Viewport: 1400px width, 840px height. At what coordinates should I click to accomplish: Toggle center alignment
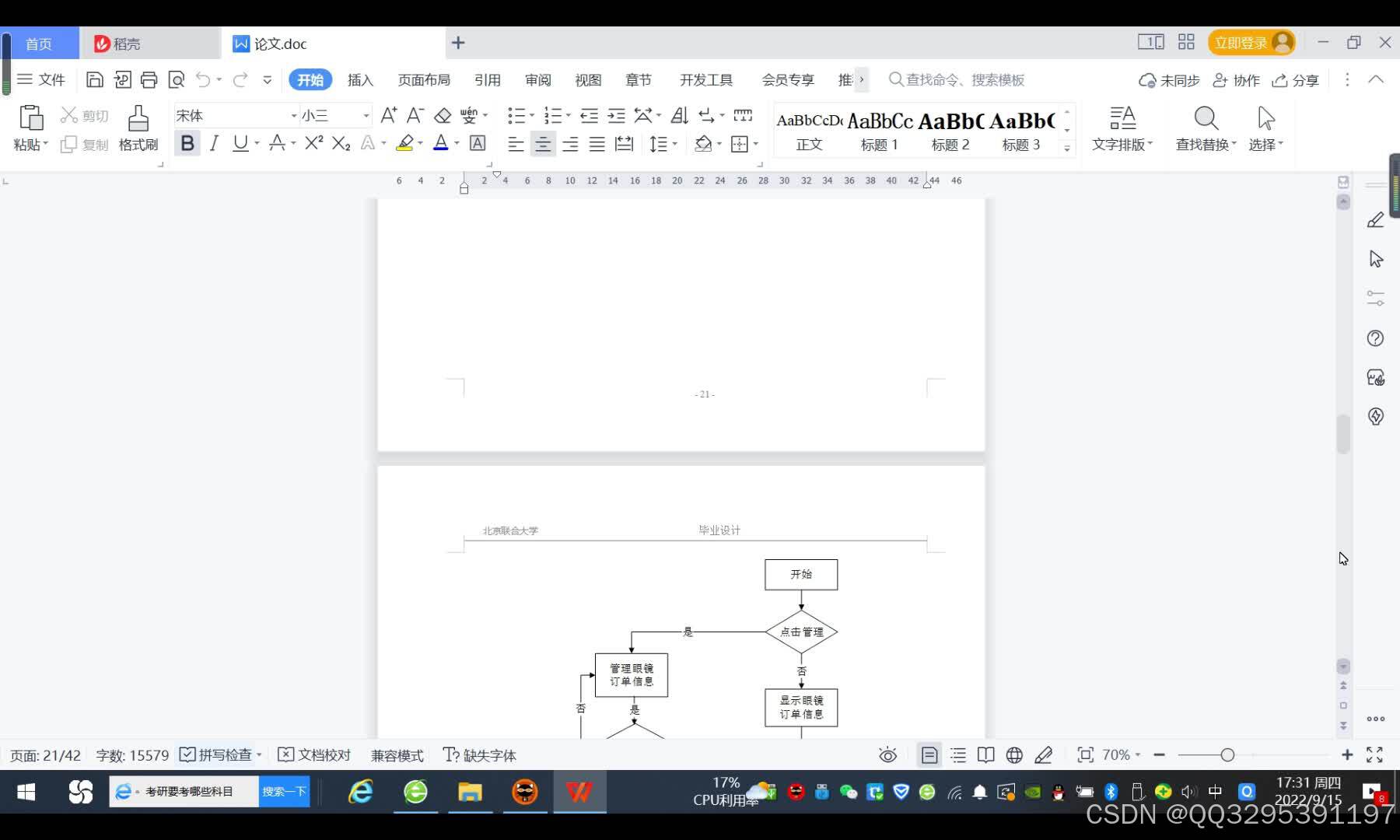[543, 144]
